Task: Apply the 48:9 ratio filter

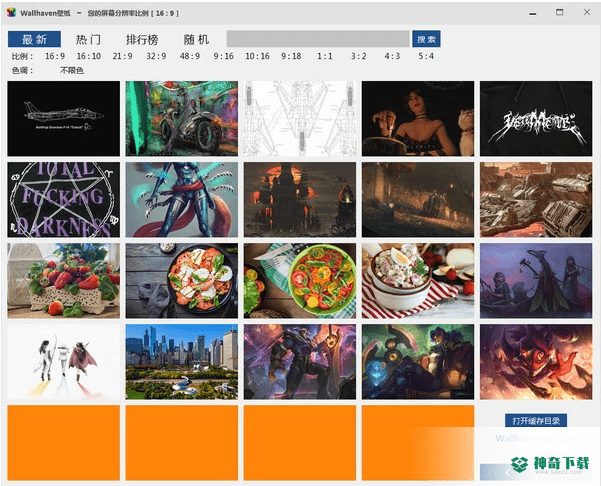Action: point(190,56)
